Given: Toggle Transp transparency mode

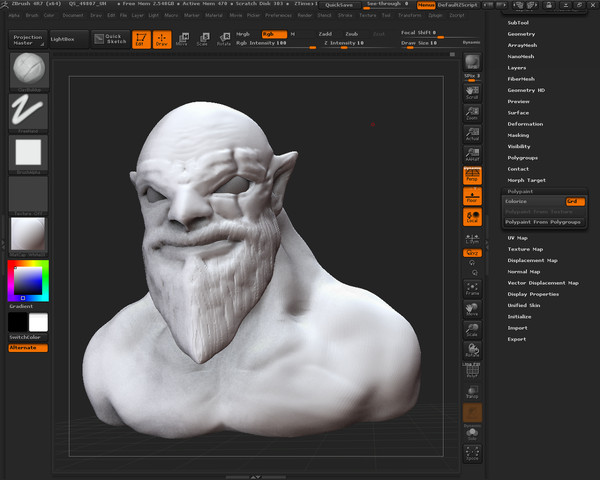Looking at the screenshot, I should [472, 392].
